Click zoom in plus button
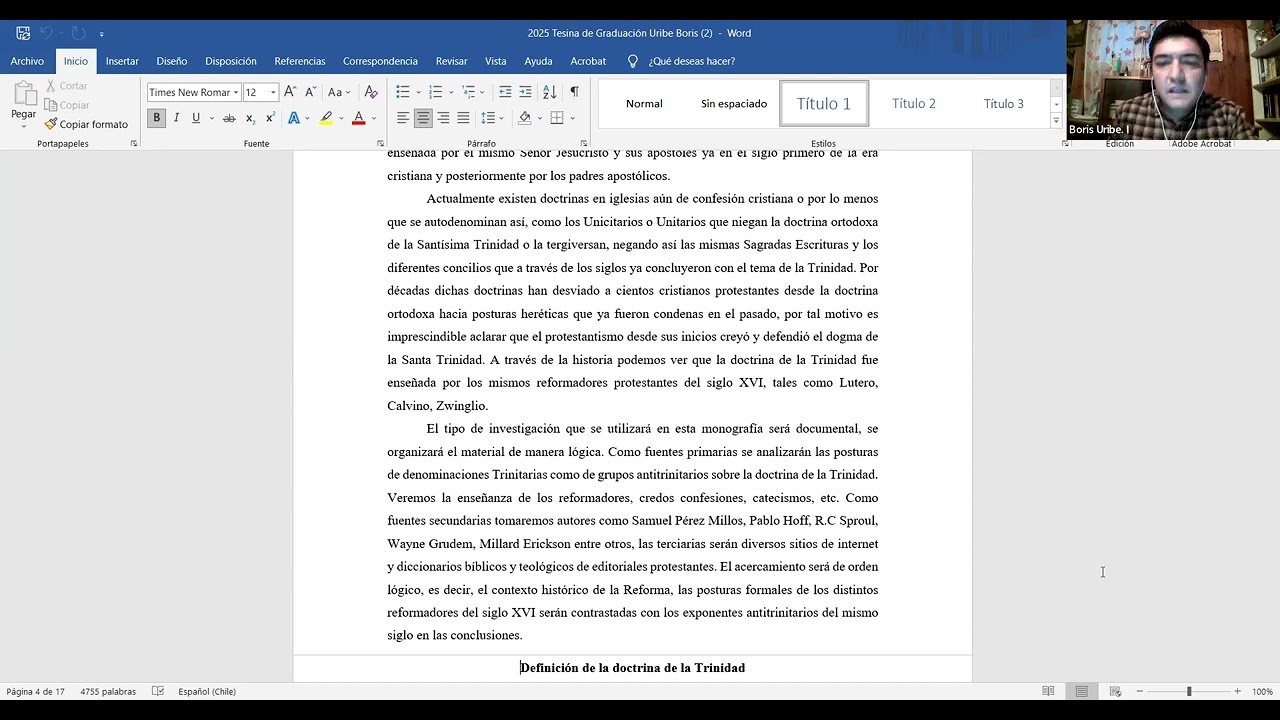Screen dimensions: 1280x720 pyautogui.click(x=1237, y=691)
